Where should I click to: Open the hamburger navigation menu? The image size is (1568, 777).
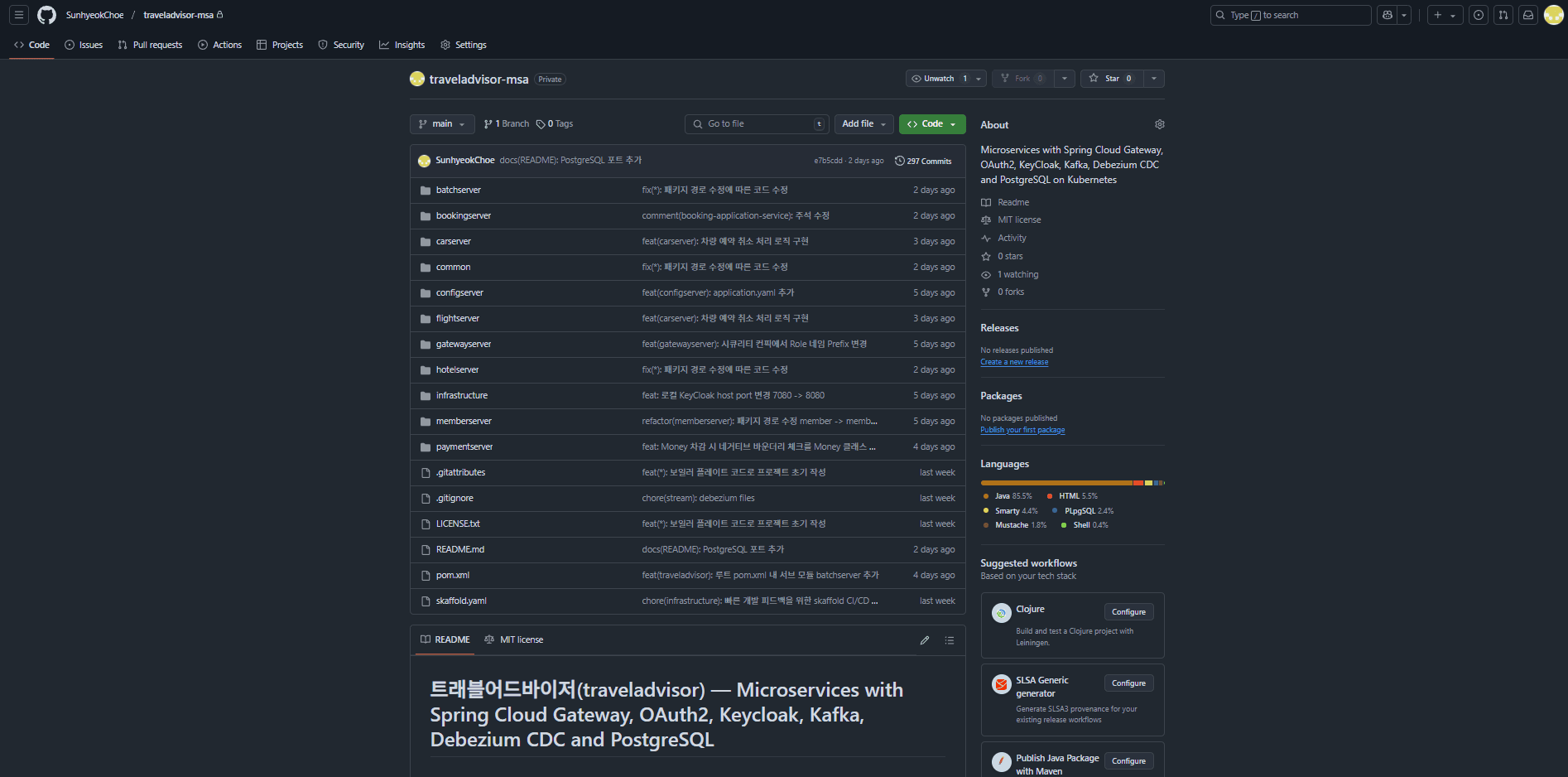18,15
